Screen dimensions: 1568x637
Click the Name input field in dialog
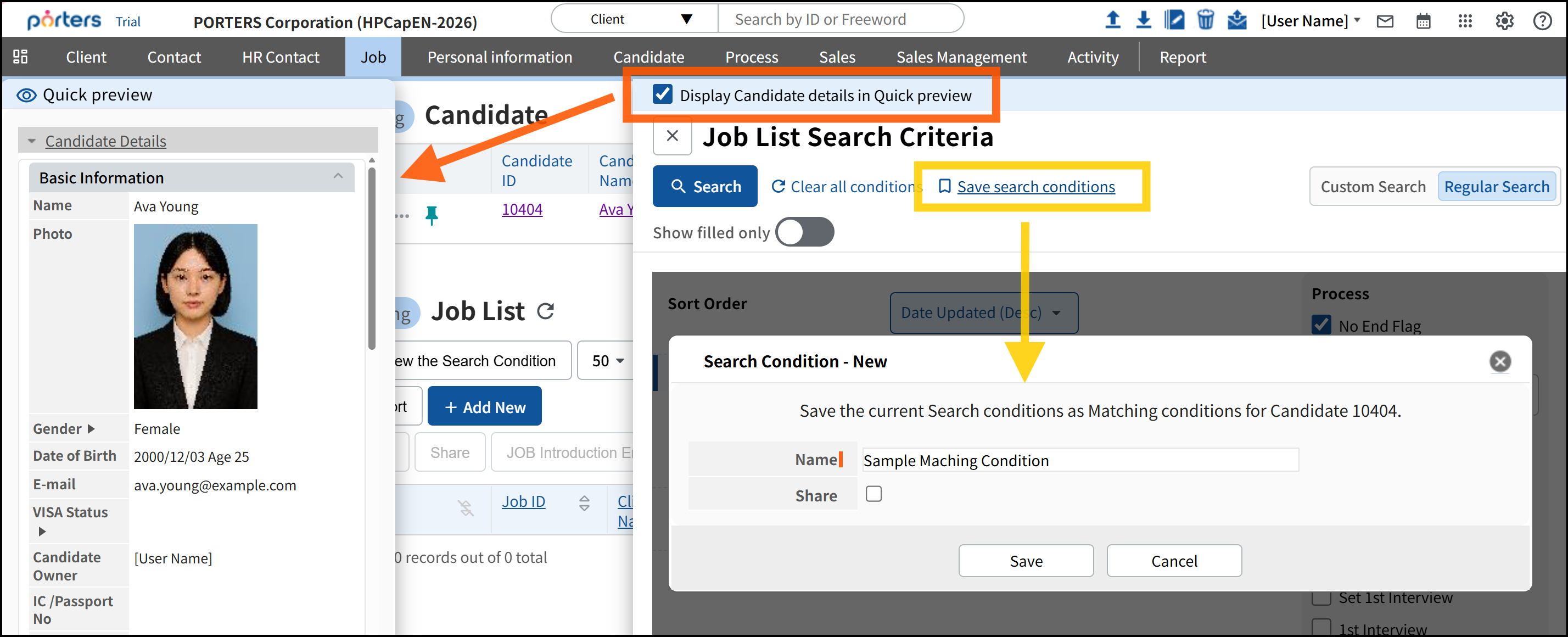[1080, 460]
